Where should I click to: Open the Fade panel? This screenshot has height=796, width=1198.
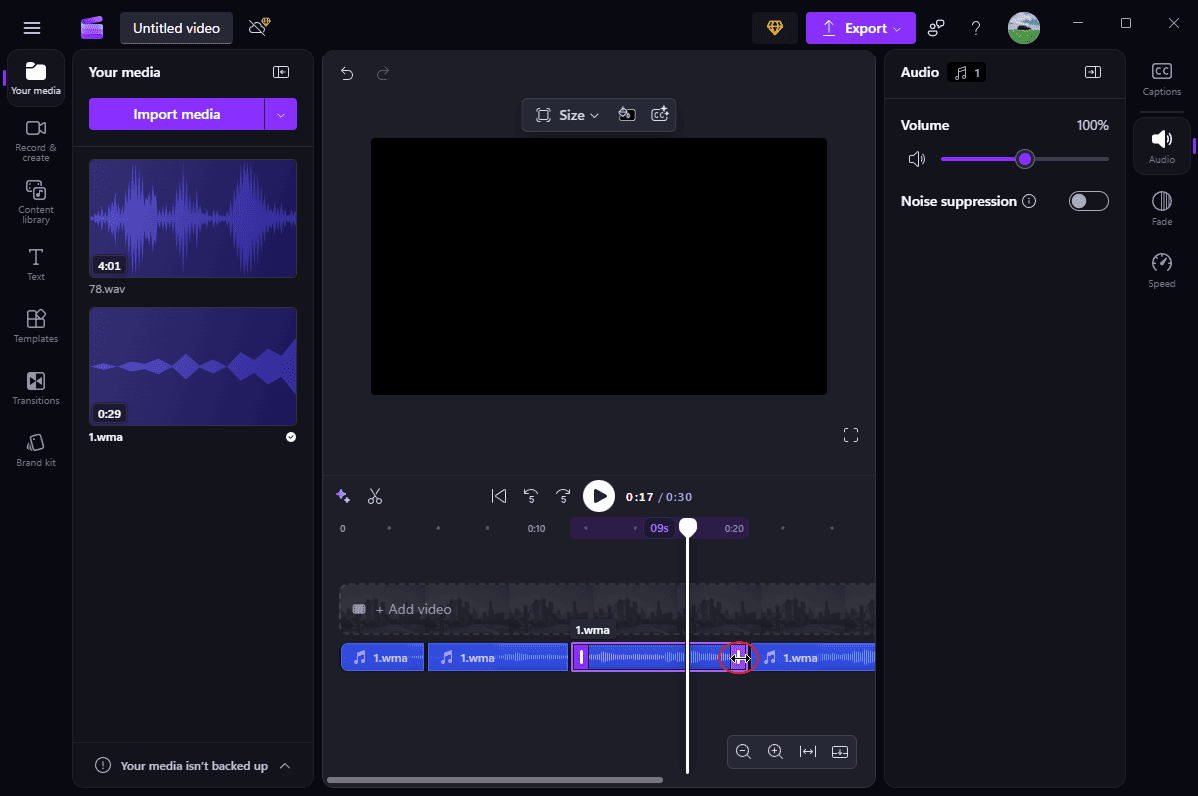pos(1161,207)
